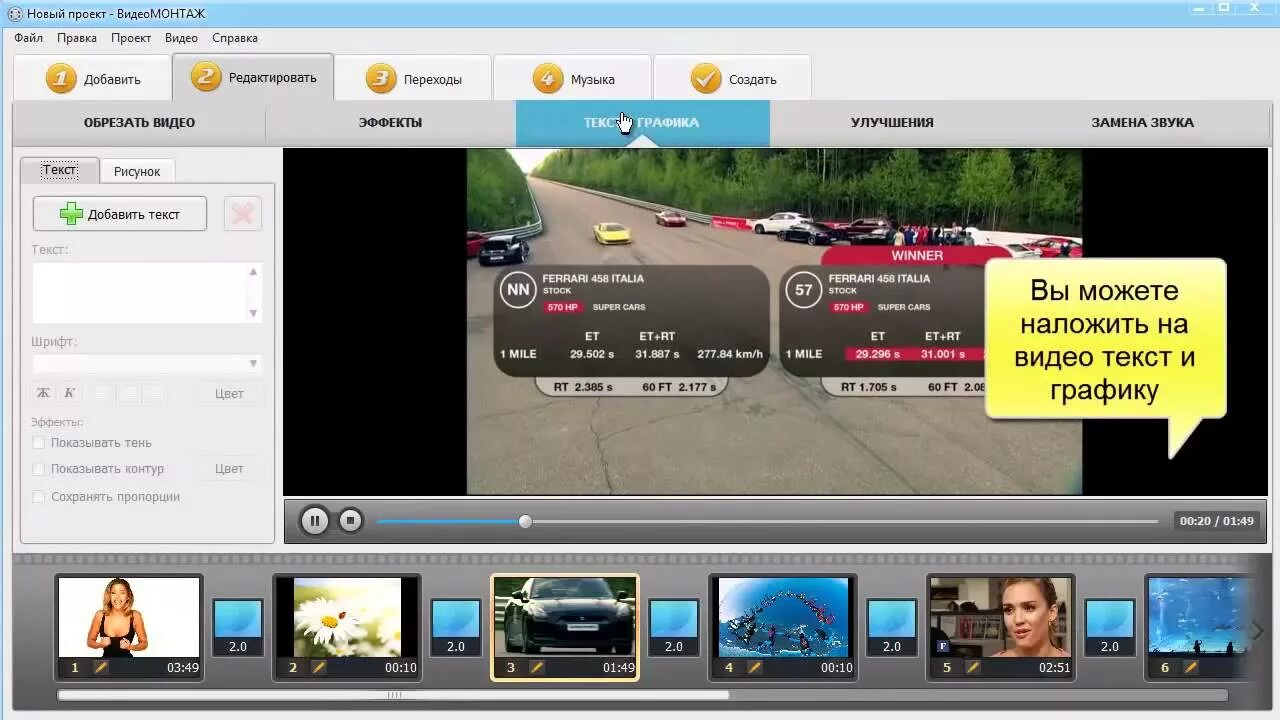
Task: Pause the video preview
Action: pyautogui.click(x=314, y=521)
